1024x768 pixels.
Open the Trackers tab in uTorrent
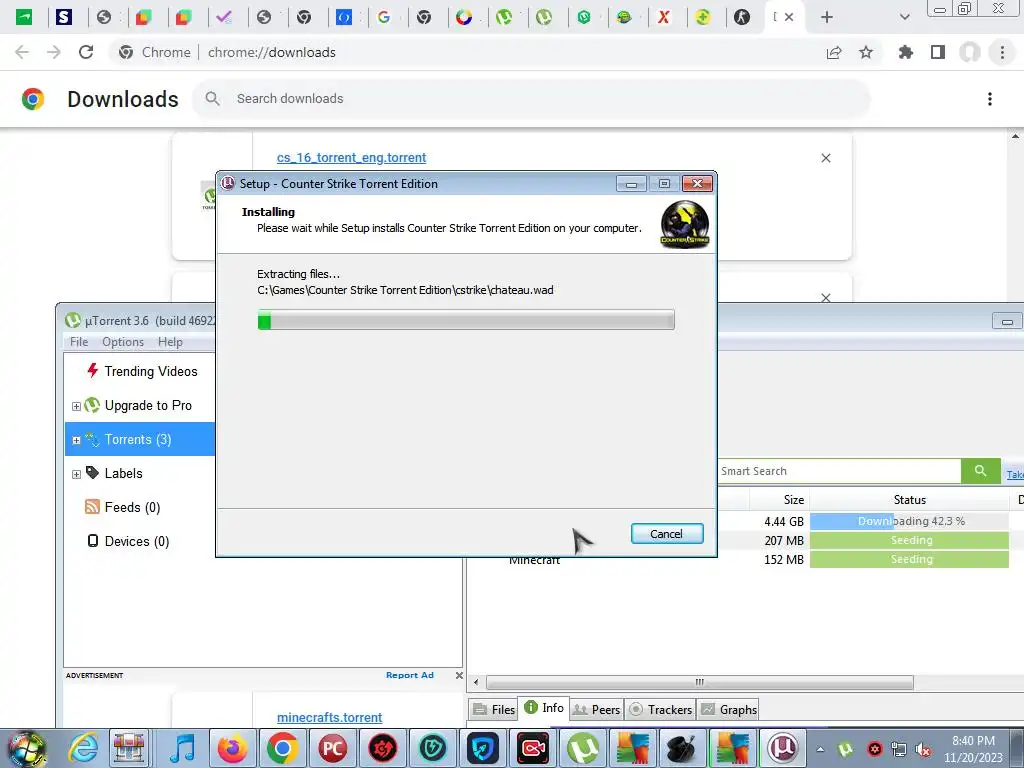pos(660,709)
